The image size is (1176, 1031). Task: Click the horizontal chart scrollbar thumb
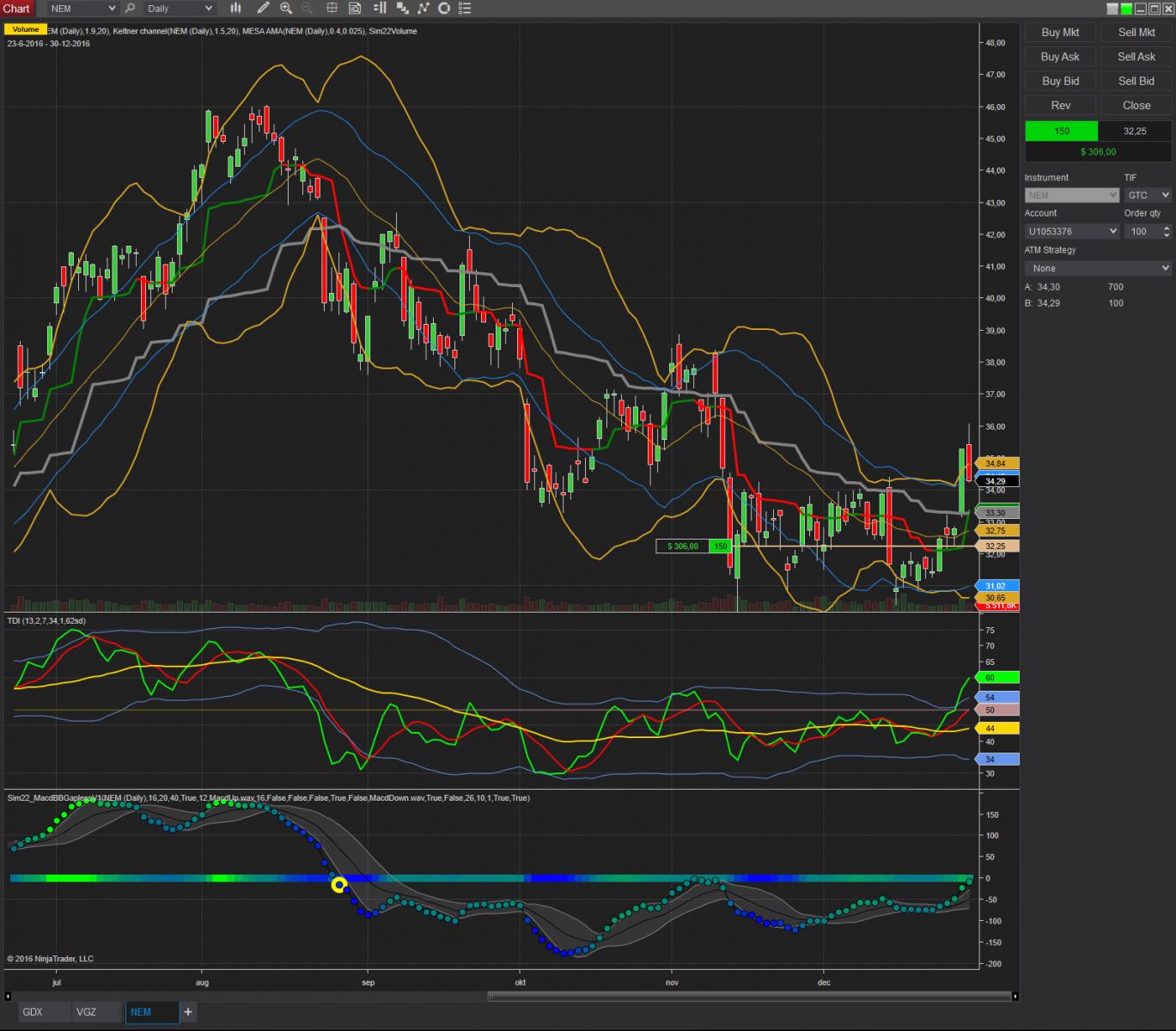click(x=749, y=997)
